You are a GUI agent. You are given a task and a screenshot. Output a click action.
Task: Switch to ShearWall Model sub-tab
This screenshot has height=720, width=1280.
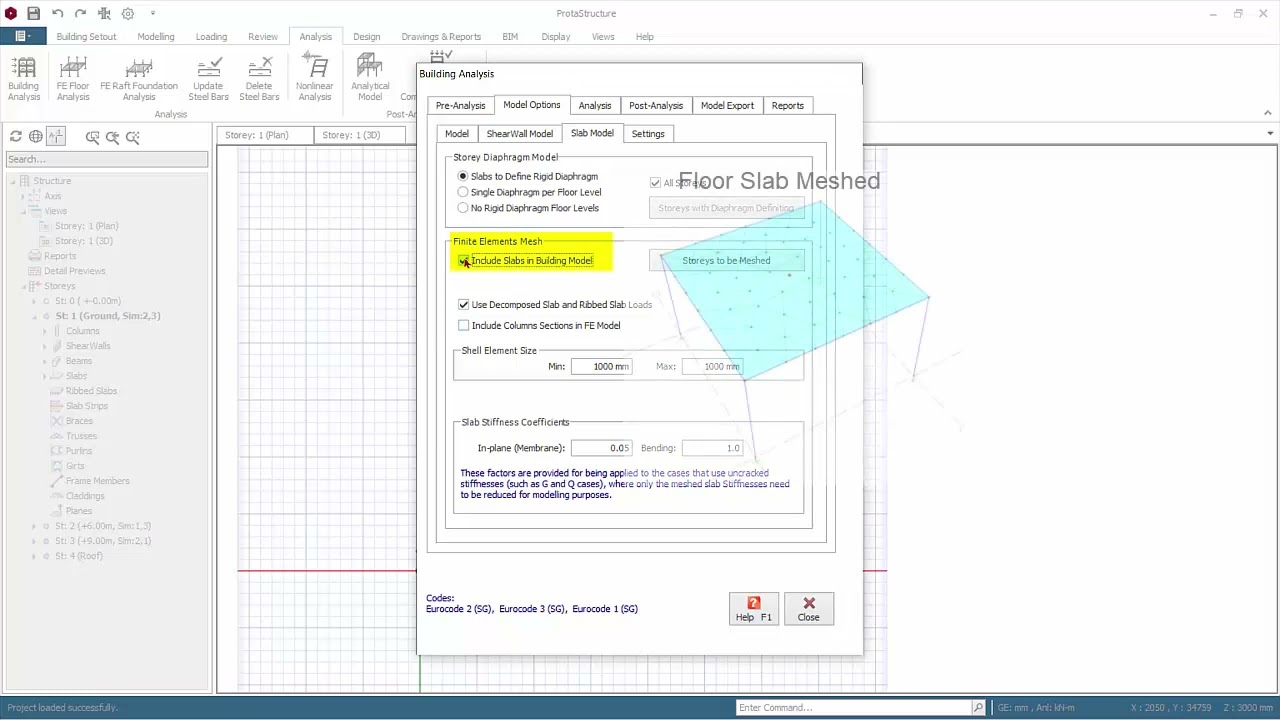tap(519, 133)
